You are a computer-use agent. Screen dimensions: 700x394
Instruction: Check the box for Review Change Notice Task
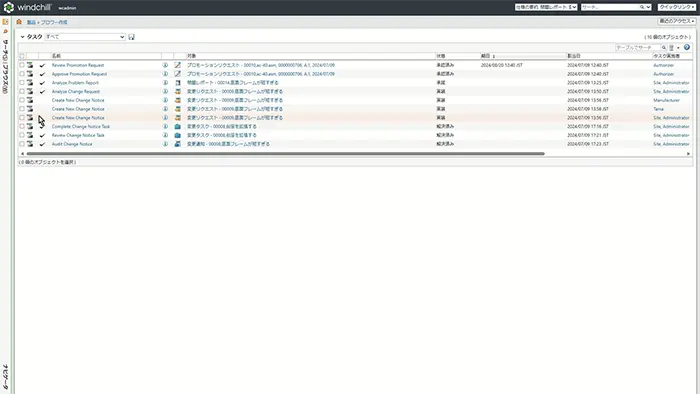(x=22, y=135)
